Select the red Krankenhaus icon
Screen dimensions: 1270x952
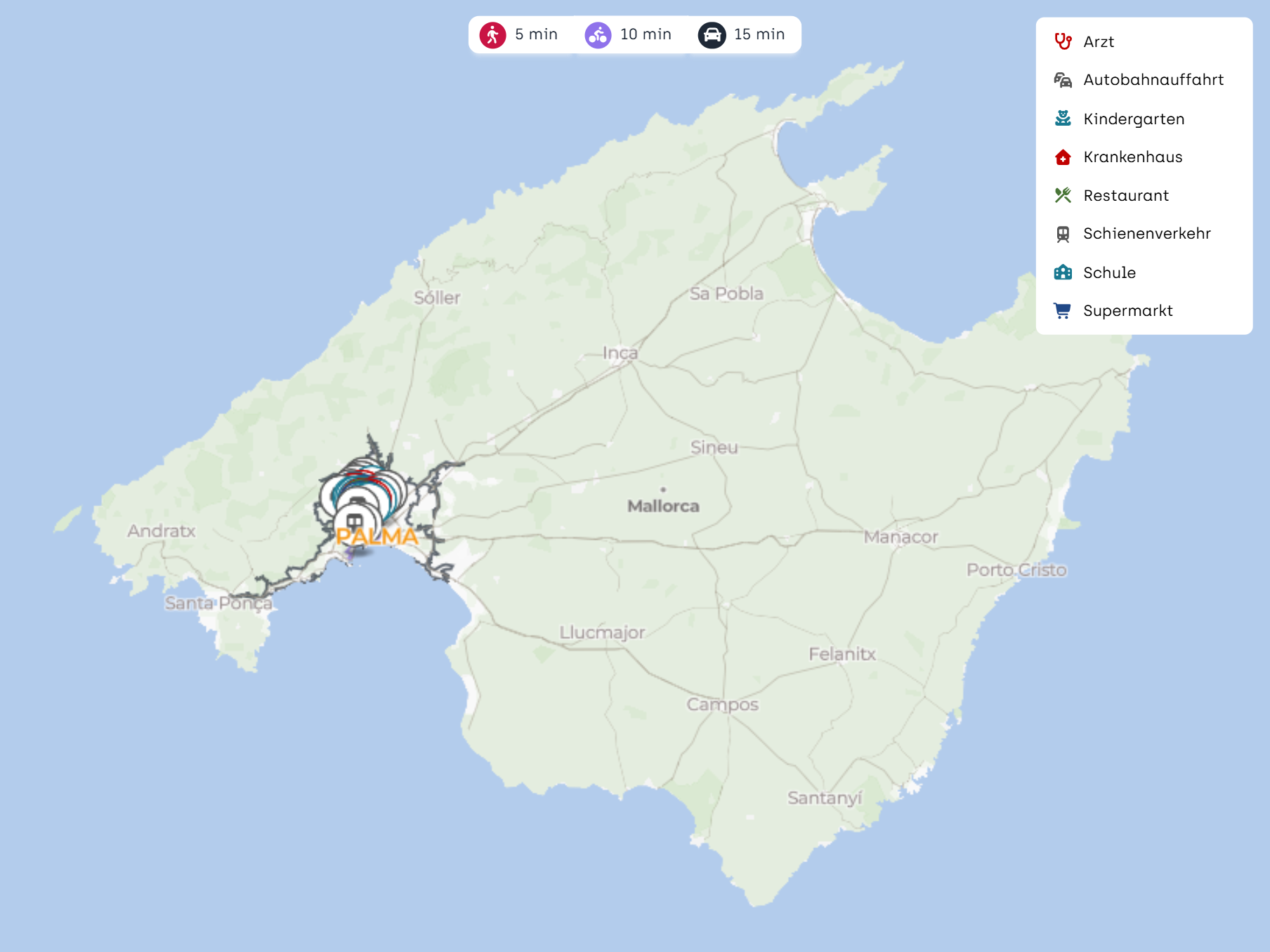(1063, 157)
